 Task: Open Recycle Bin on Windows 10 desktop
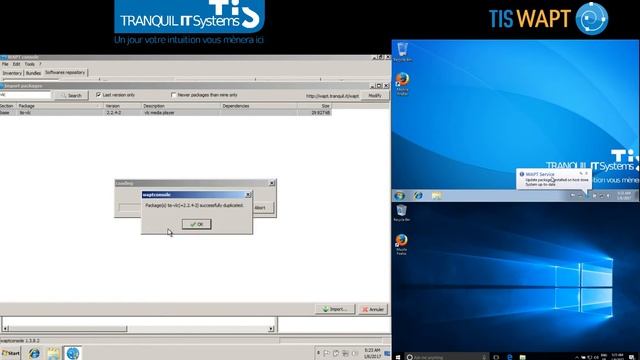pyautogui.click(x=402, y=213)
